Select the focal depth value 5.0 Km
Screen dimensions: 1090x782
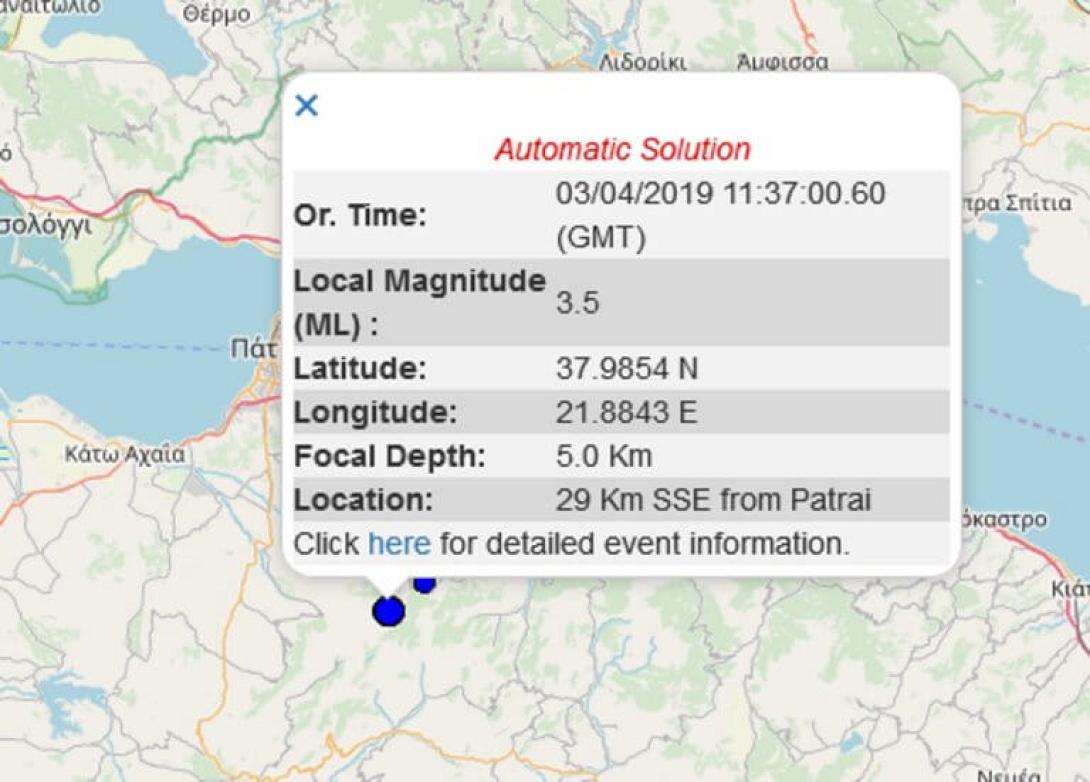[x=603, y=456]
